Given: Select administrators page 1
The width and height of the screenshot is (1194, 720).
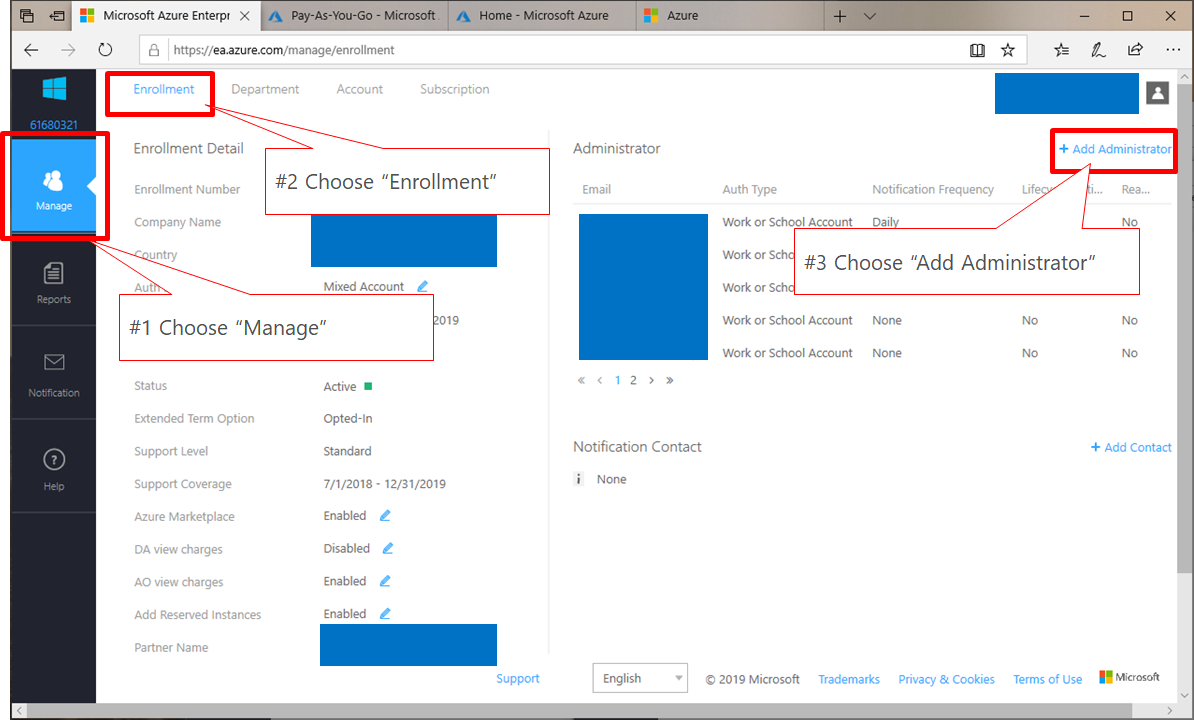Looking at the screenshot, I should [x=618, y=381].
